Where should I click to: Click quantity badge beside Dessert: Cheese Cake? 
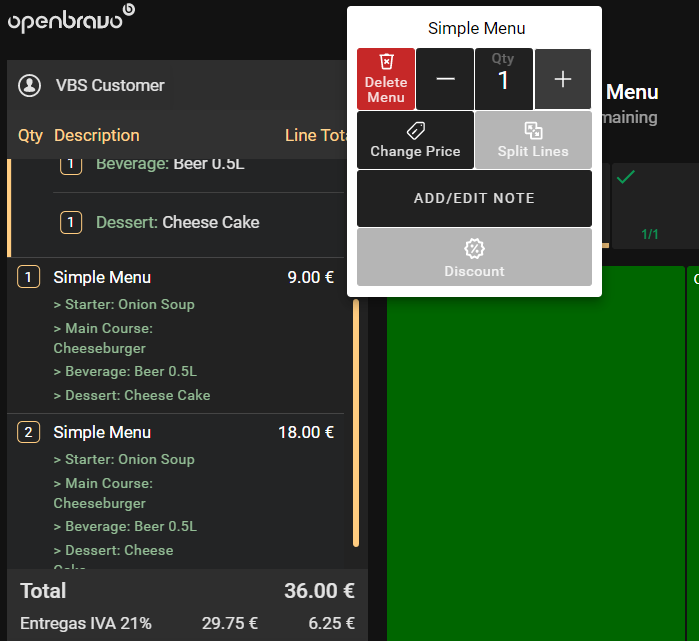pos(71,222)
